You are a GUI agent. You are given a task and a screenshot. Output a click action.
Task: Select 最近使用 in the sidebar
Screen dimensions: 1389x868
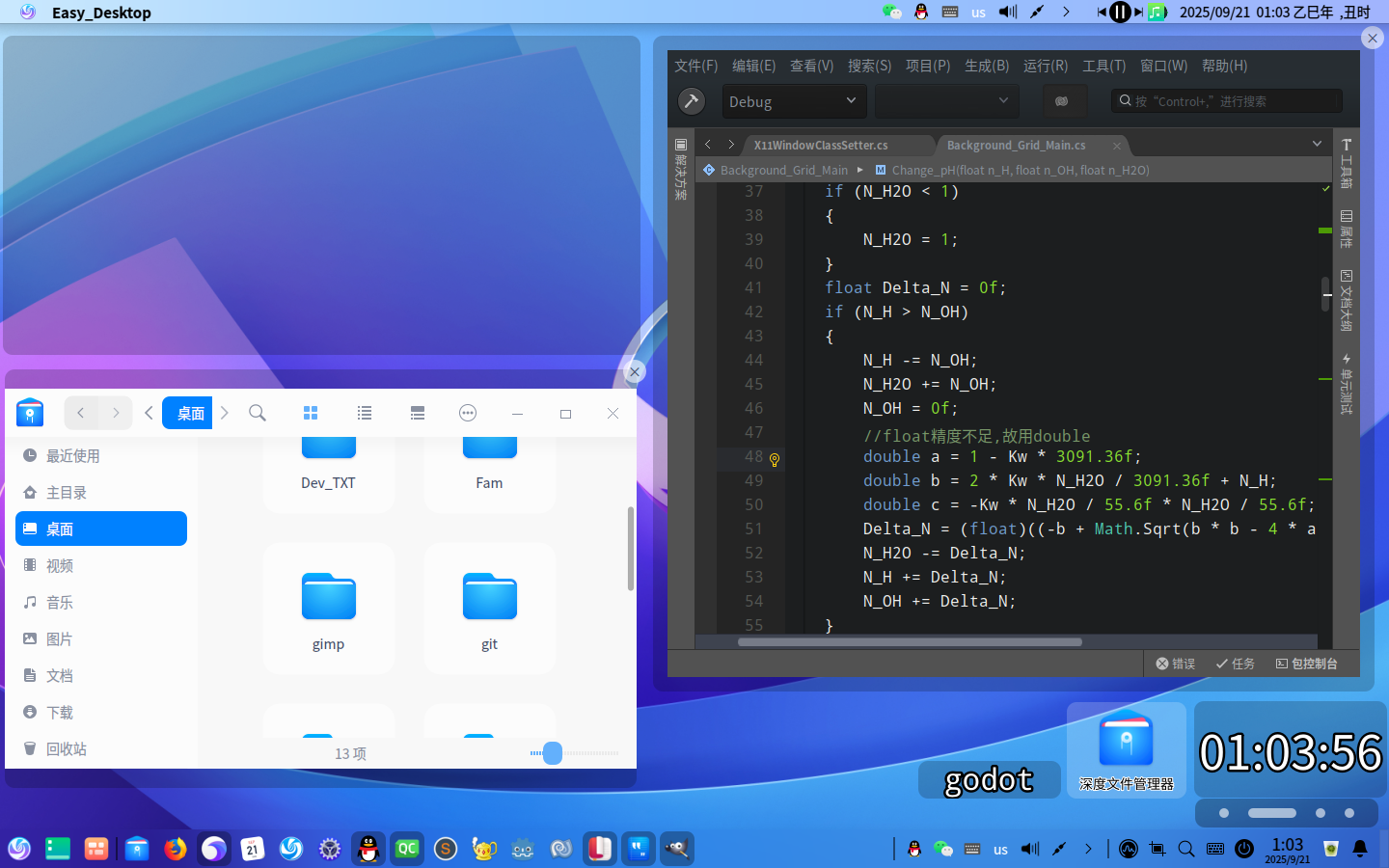pyautogui.click(x=101, y=455)
